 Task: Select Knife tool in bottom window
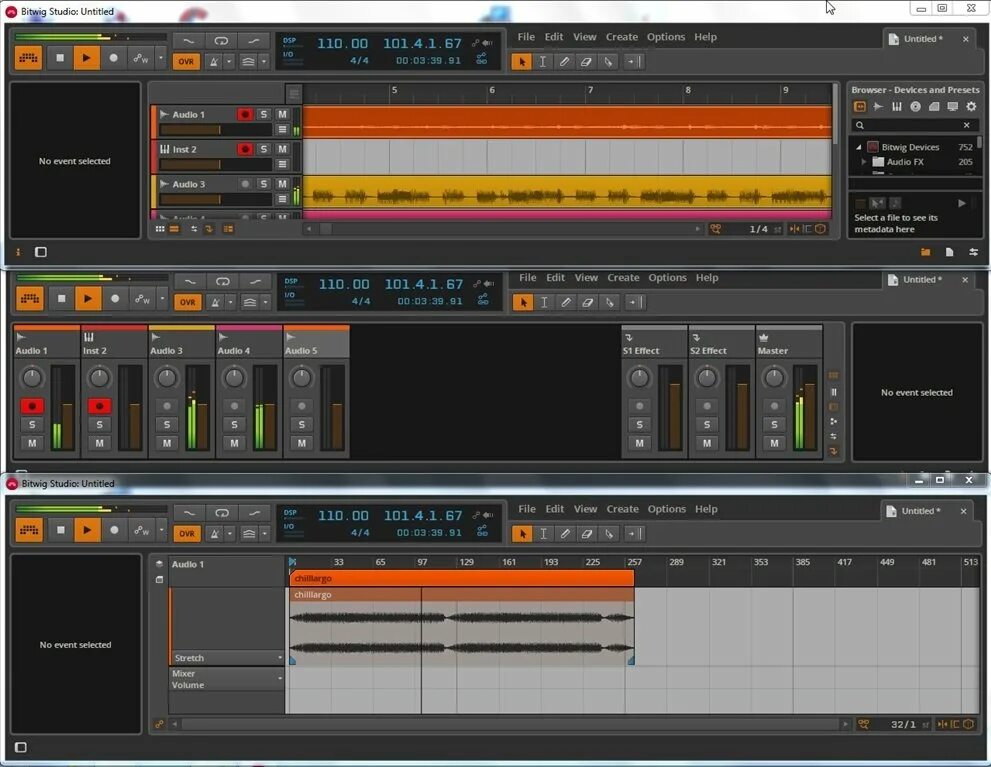click(x=609, y=533)
